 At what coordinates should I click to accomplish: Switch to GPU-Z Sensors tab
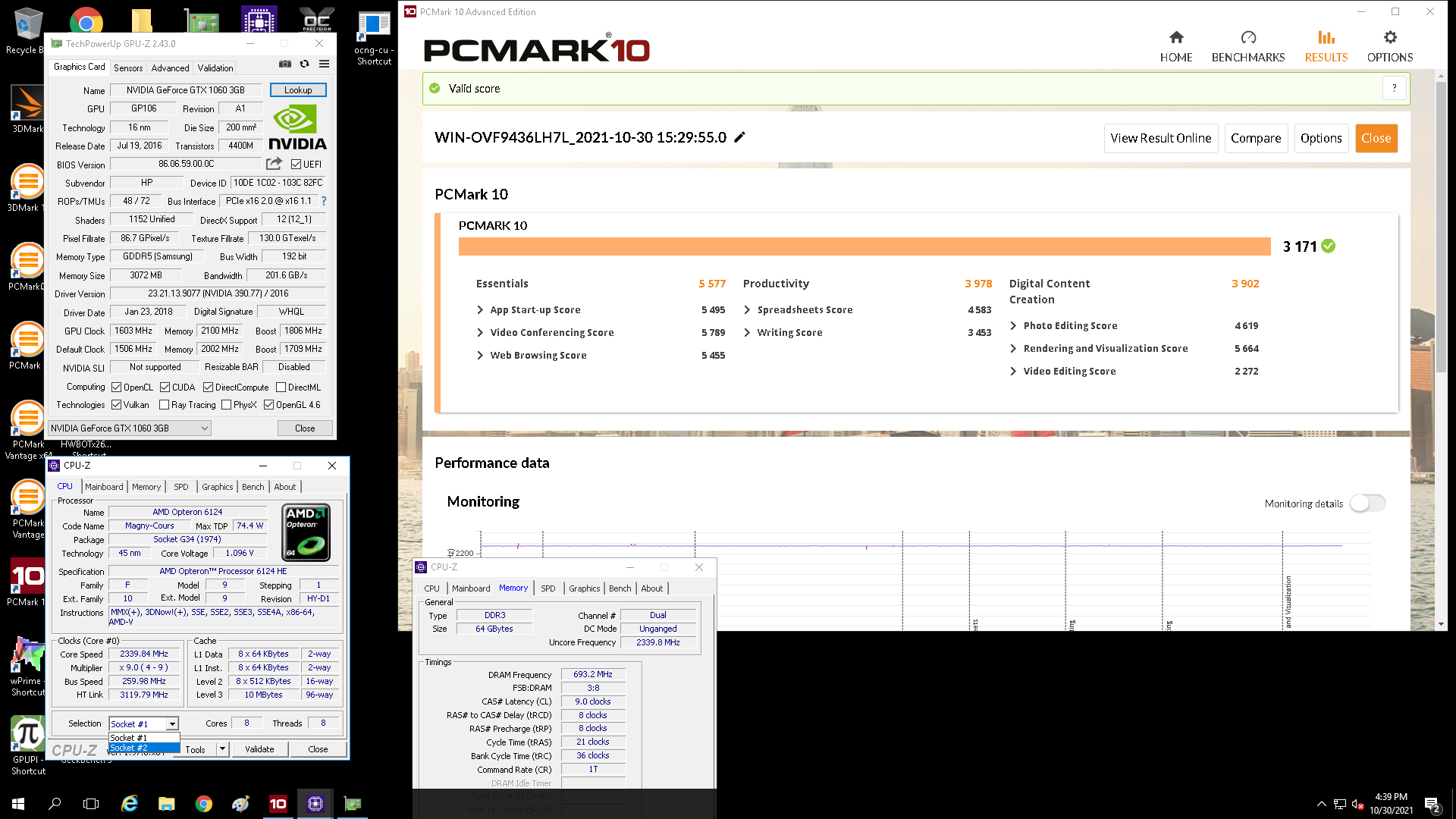[x=128, y=68]
